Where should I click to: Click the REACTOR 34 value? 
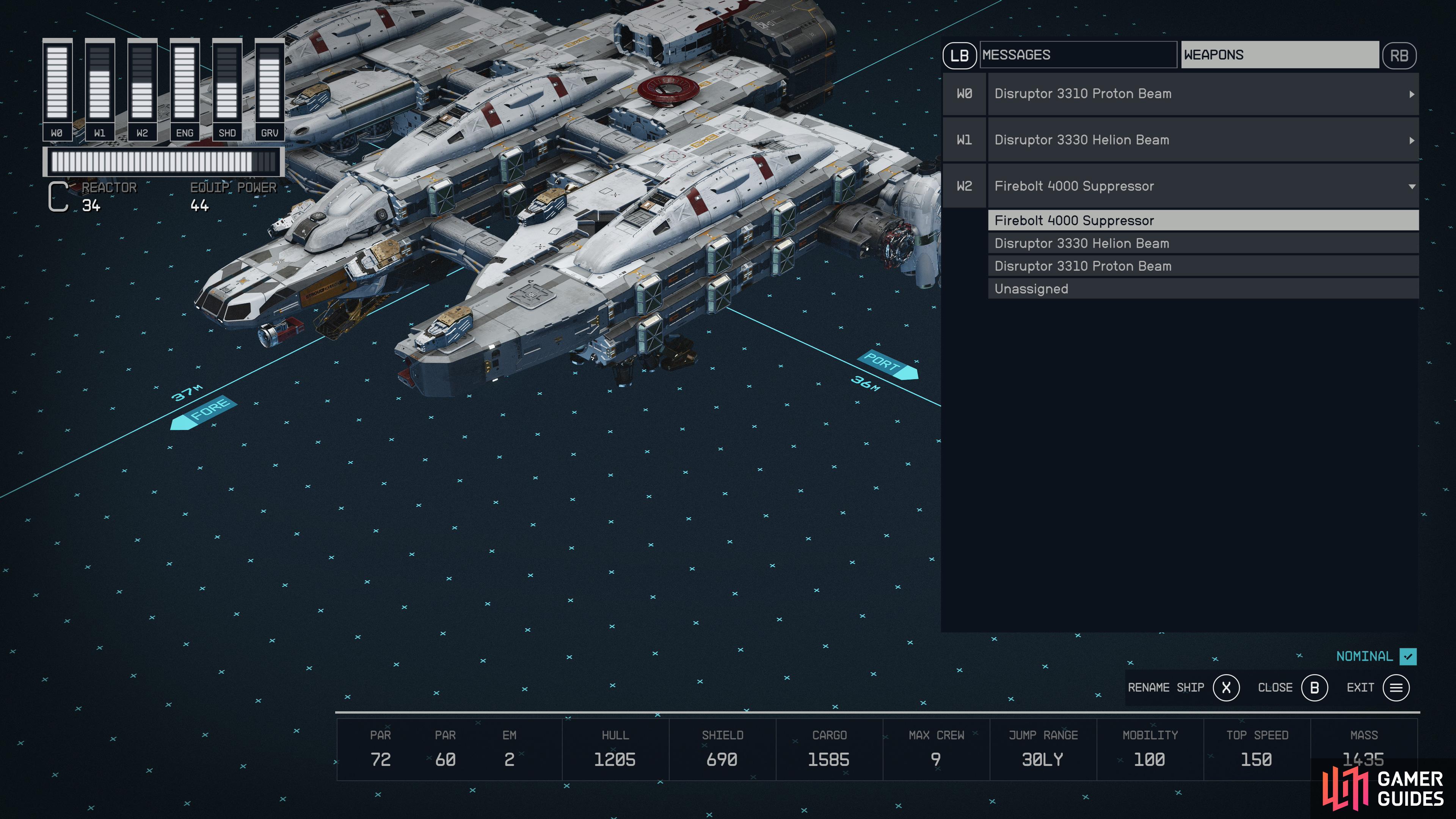coord(91,206)
